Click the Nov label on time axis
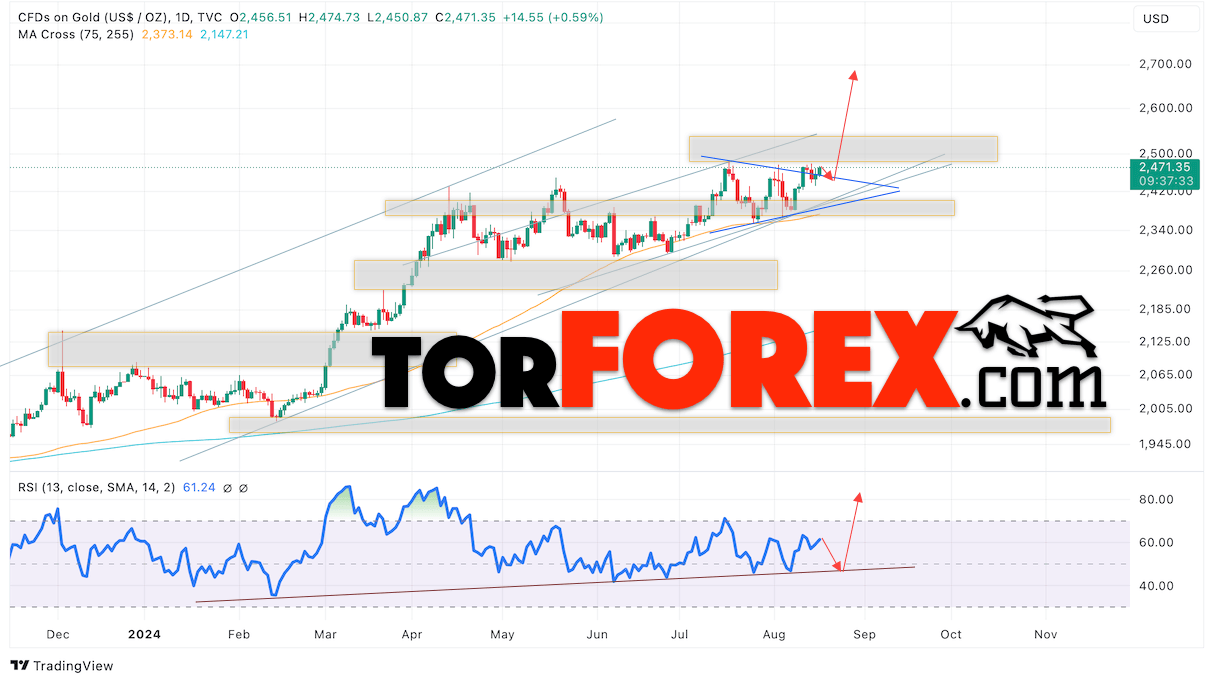Screen dimensions: 1214x683 click(1045, 634)
